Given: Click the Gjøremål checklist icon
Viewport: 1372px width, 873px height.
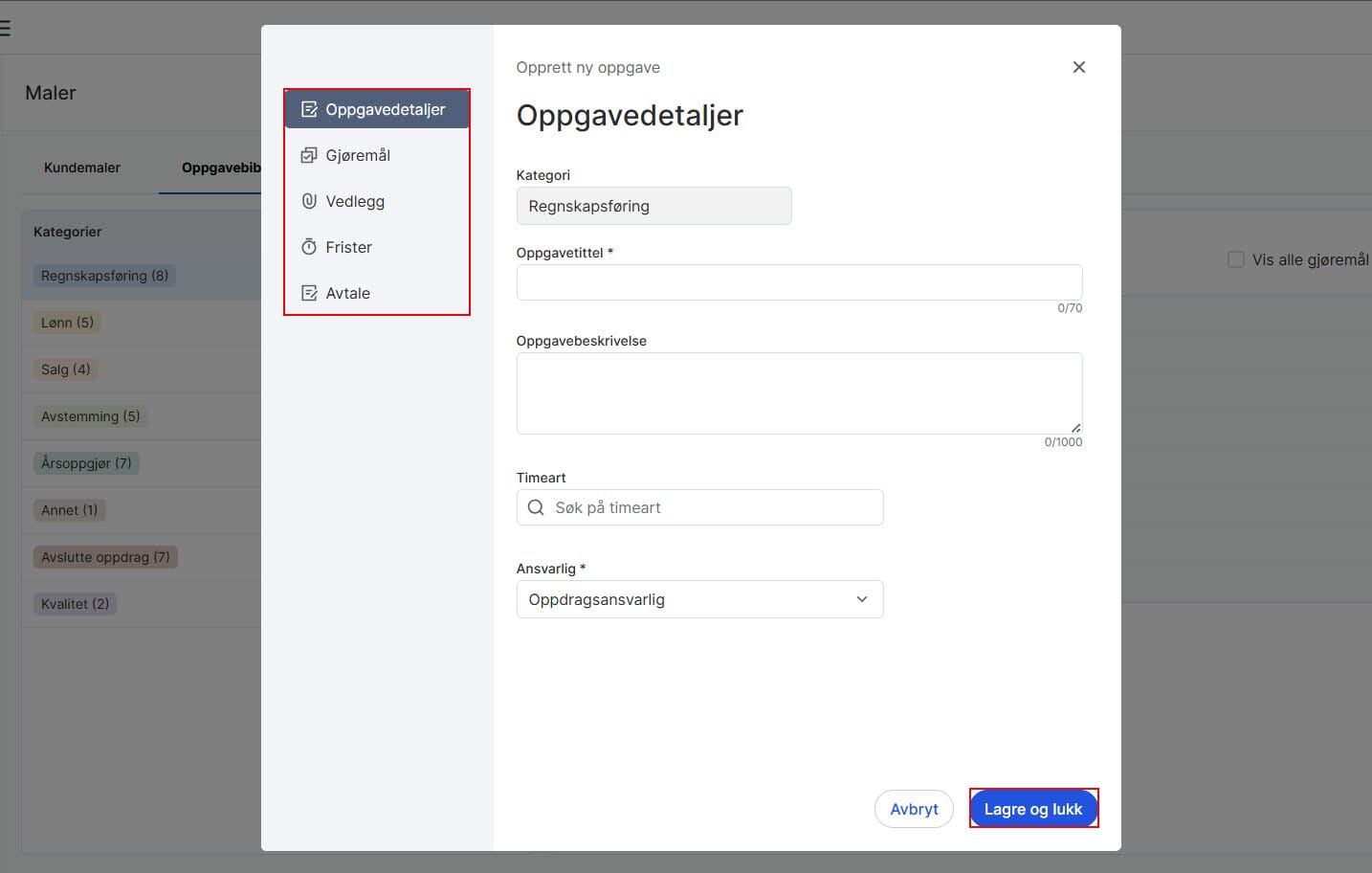Looking at the screenshot, I should pyautogui.click(x=309, y=155).
